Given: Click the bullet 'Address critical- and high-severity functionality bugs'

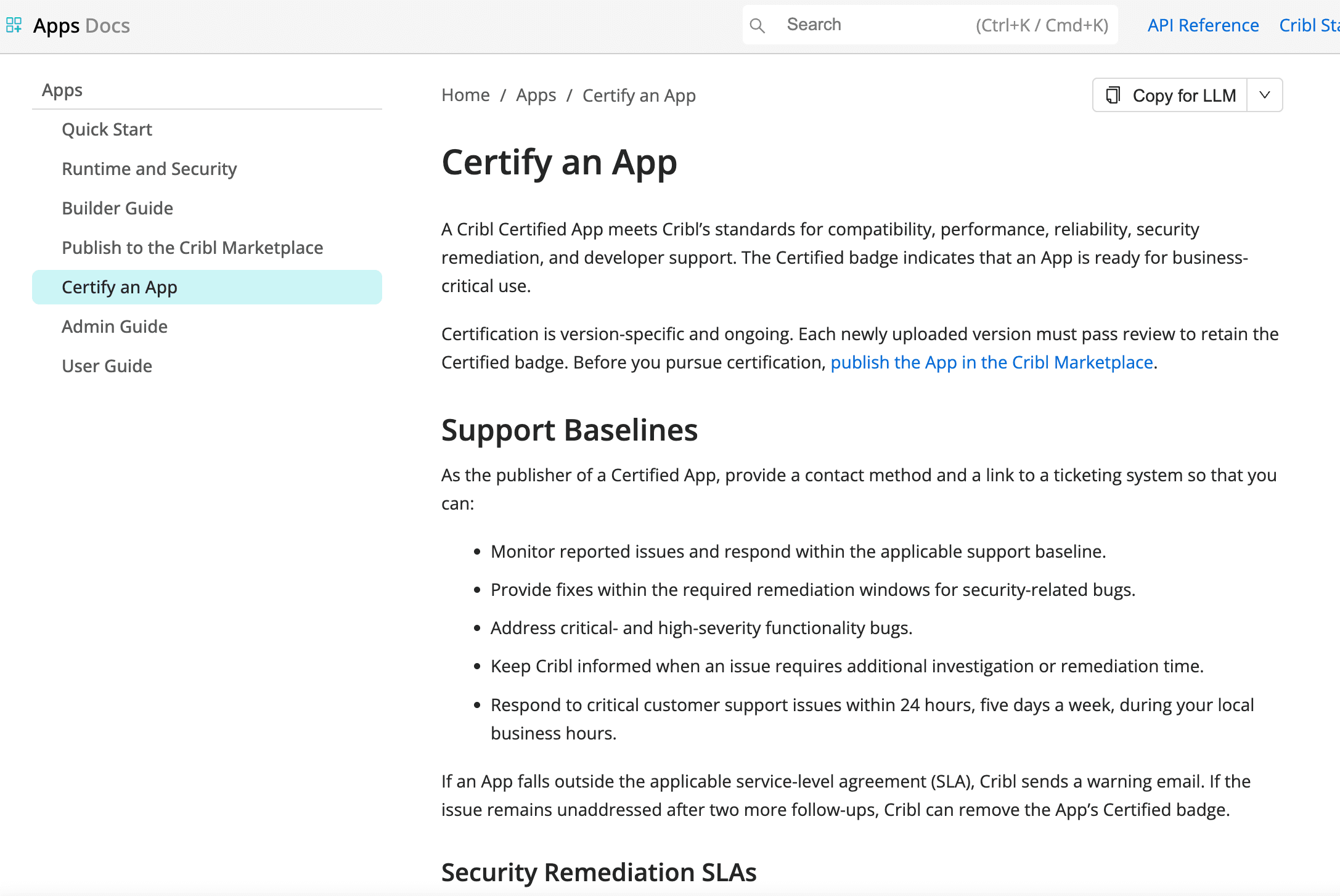Looking at the screenshot, I should [701, 628].
